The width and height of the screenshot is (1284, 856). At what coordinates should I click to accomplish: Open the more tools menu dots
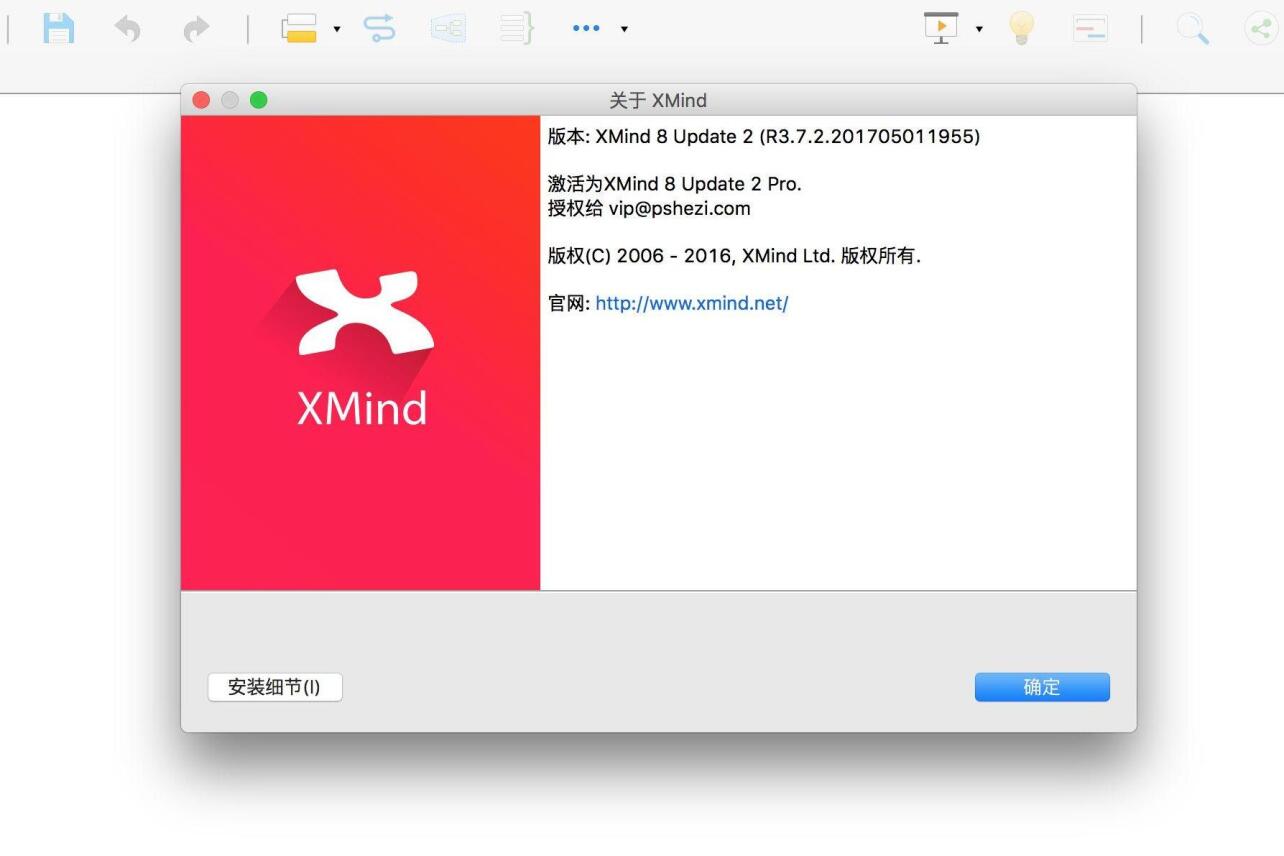click(585, 28)
